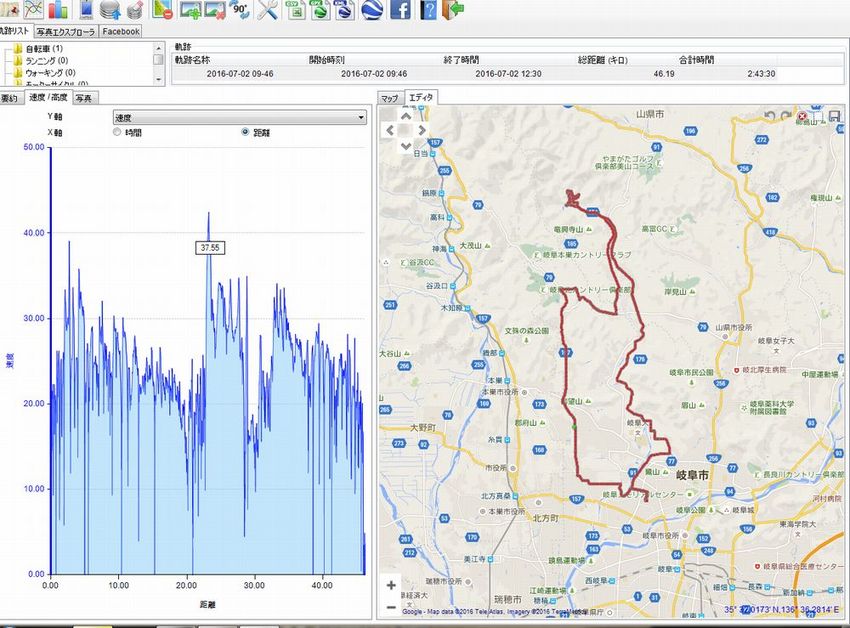The height and width of the screenshot is (628, 850).
Task: Click the database with blue arrow icon
Action: [110, 9]
